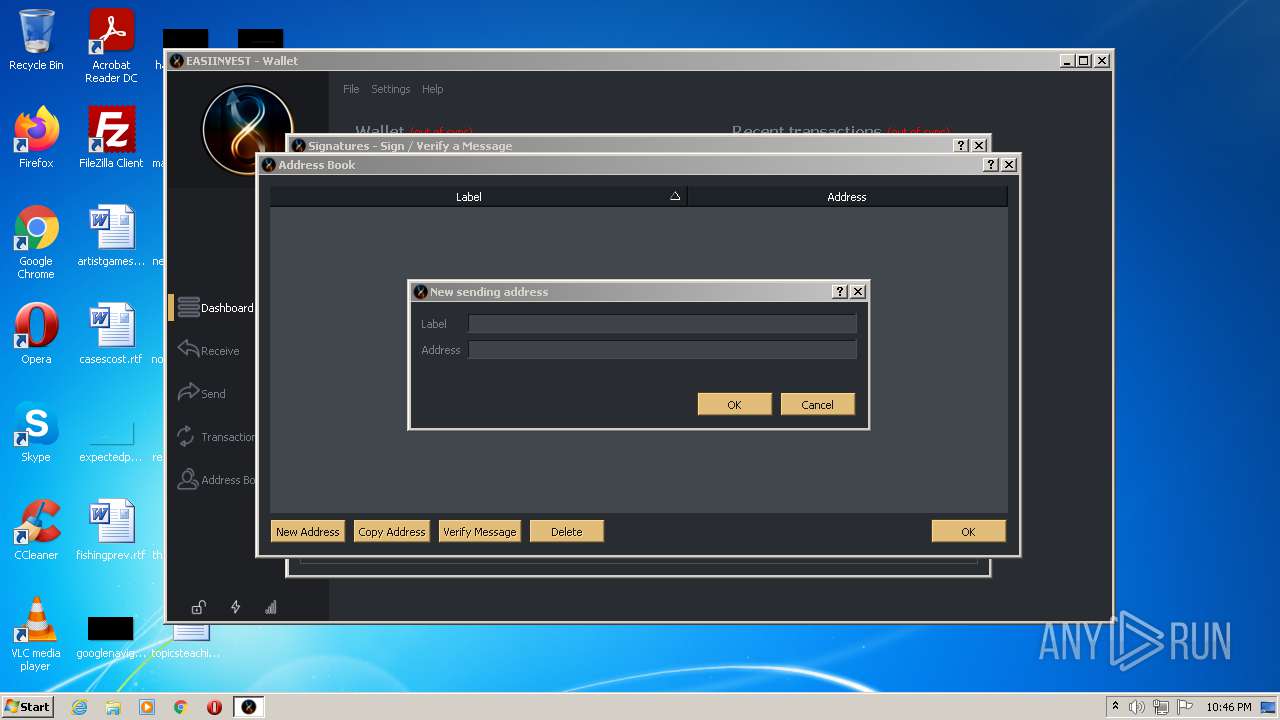Click the Label input field
Image resolution: width=1280 pixels, height=720 pixels.
point(662,324)
